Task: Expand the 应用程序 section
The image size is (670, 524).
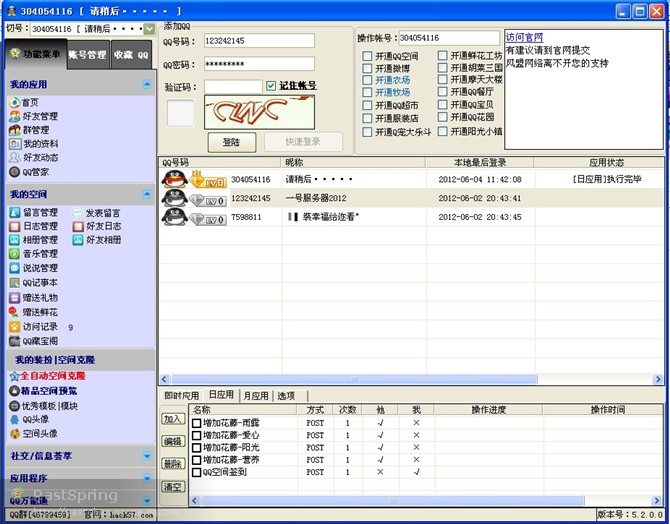Action: pyautogui.click(x=147, y=478)
